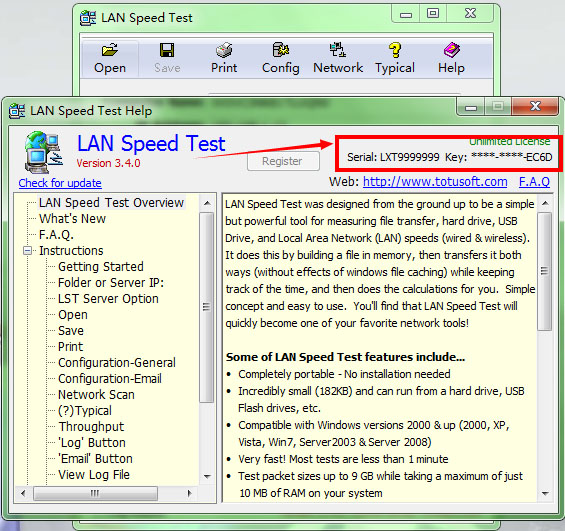
Task: Click content pane vertical scrollbar thumb
Action: click(x=545, y=271)
